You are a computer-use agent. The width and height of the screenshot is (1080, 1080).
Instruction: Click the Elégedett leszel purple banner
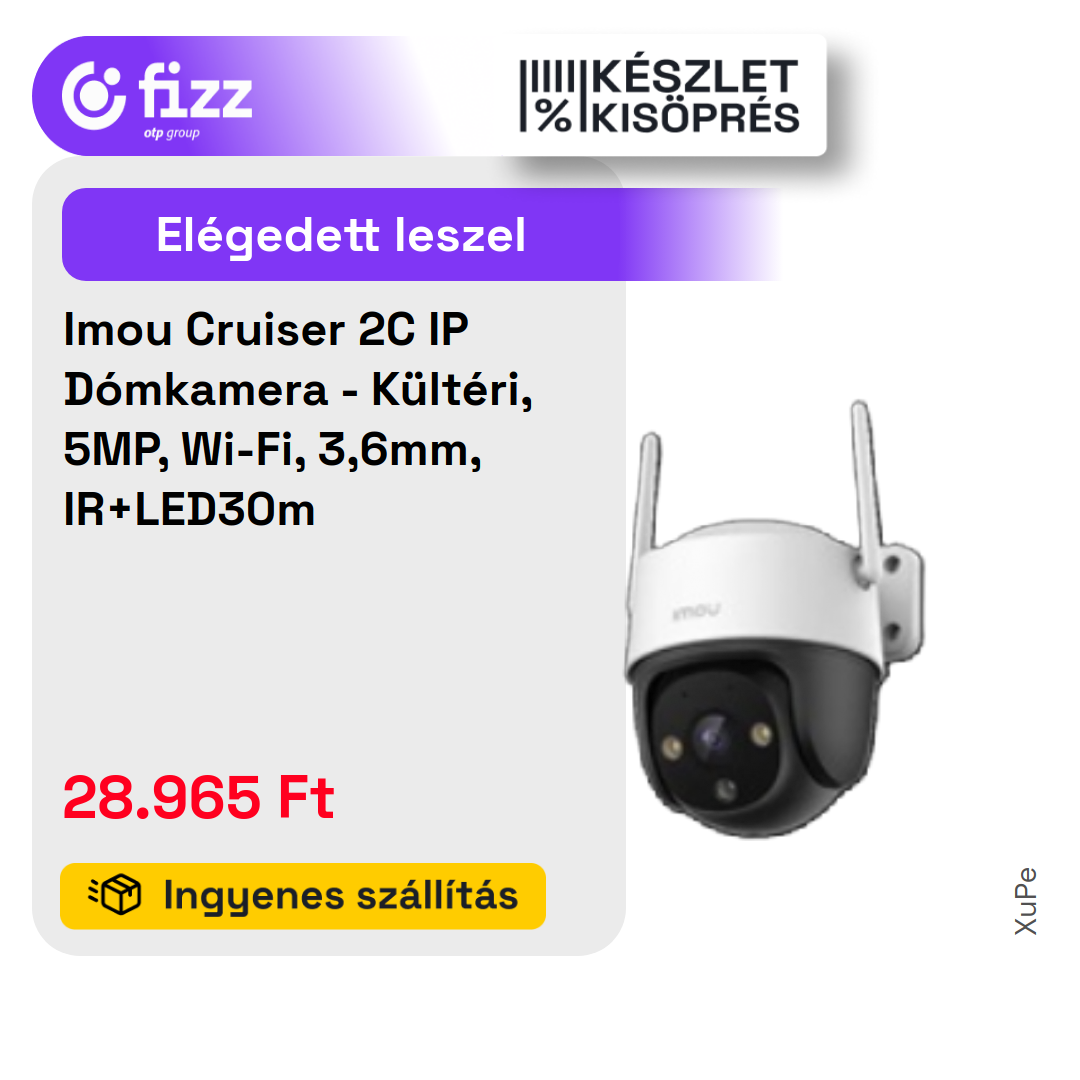pyautogui.click(x=424, y=235)
